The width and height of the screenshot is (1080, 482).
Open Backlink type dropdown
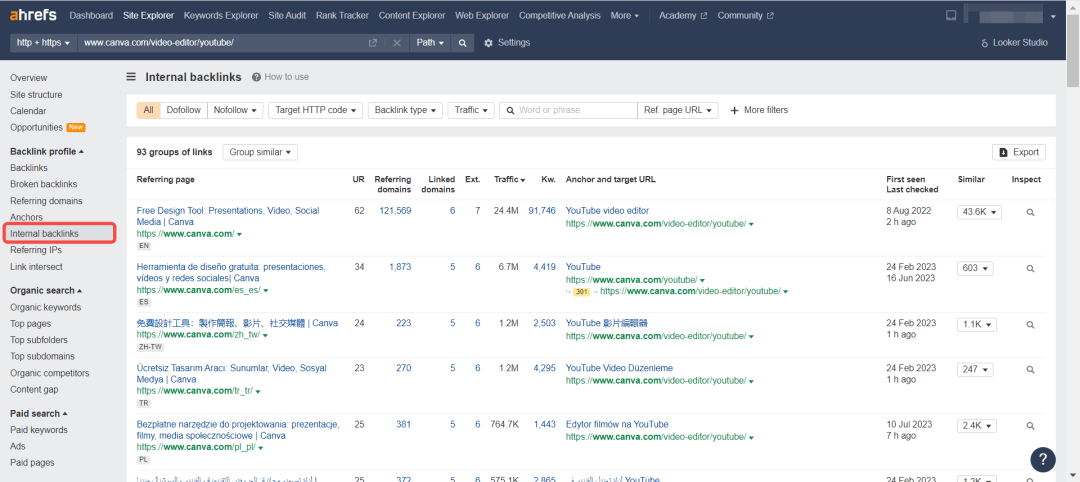pyautogui.click(x=405, y=110)
